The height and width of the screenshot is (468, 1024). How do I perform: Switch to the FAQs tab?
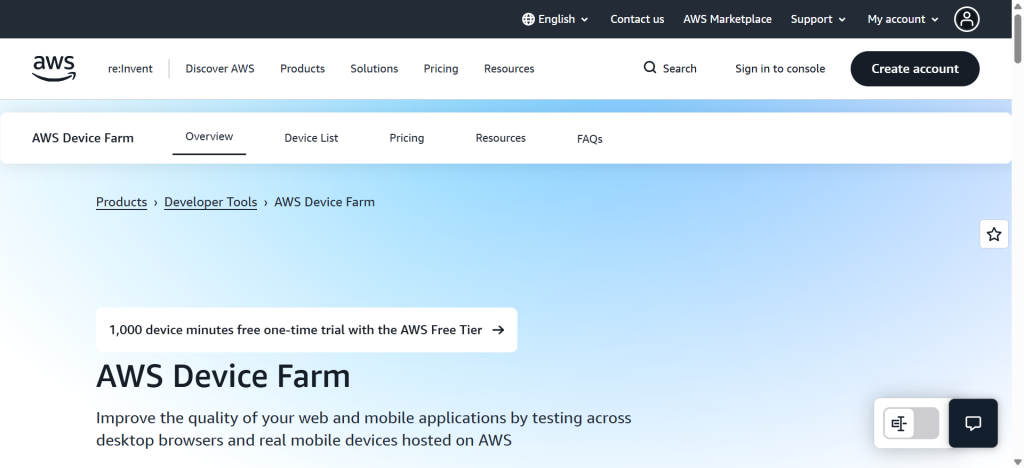coord(590,138)
